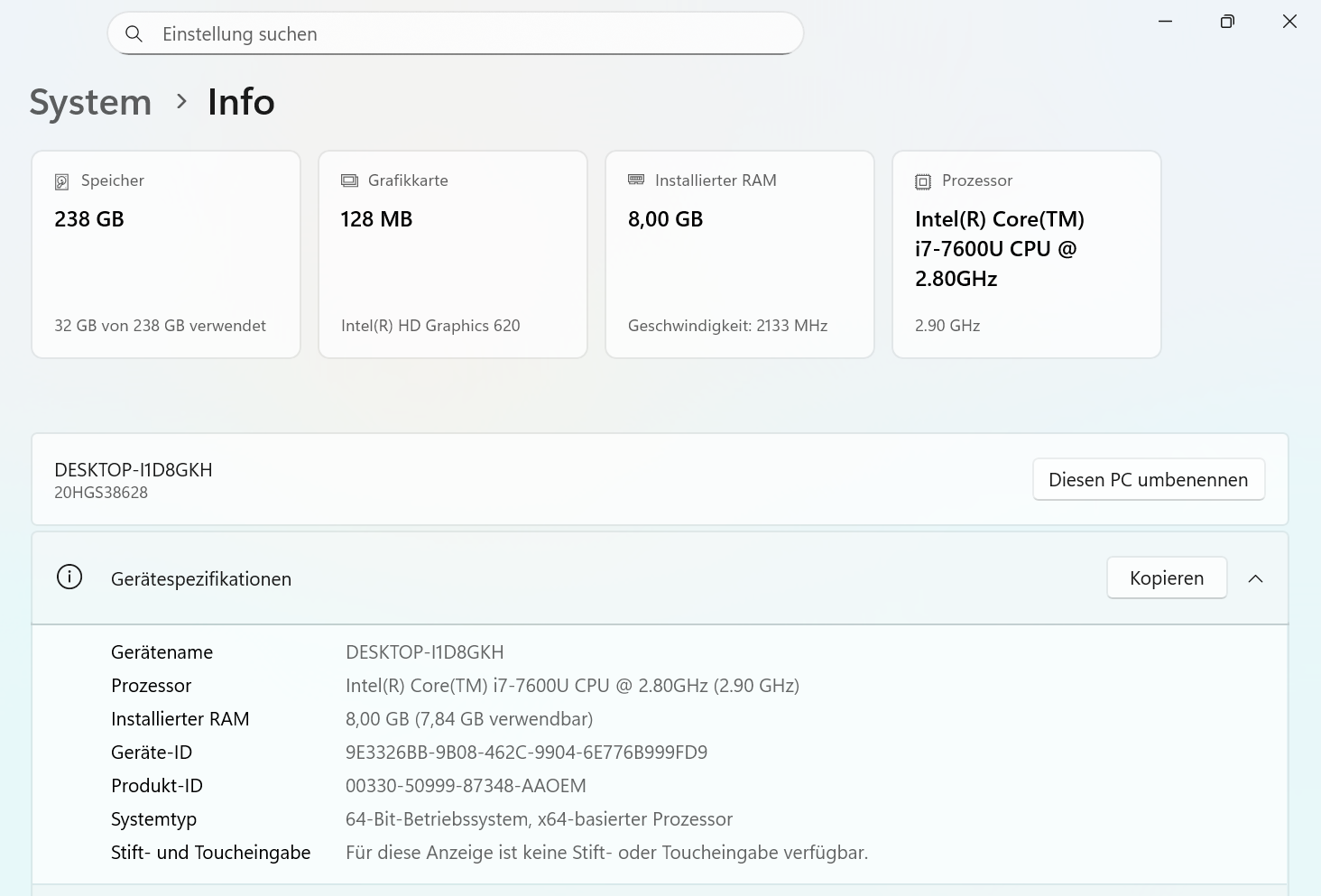
Task: Click 'Diesen PC umbenennen' button
Action: [x=1149, y=479]
